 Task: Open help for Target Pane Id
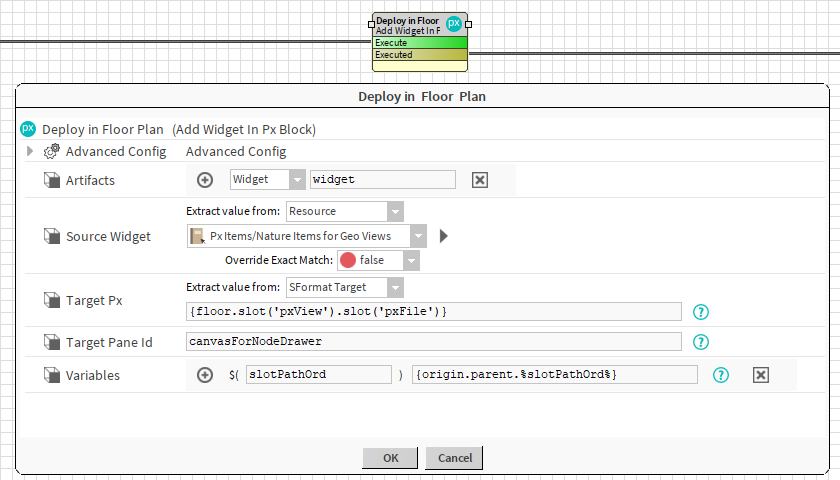(x=701, y=342)
